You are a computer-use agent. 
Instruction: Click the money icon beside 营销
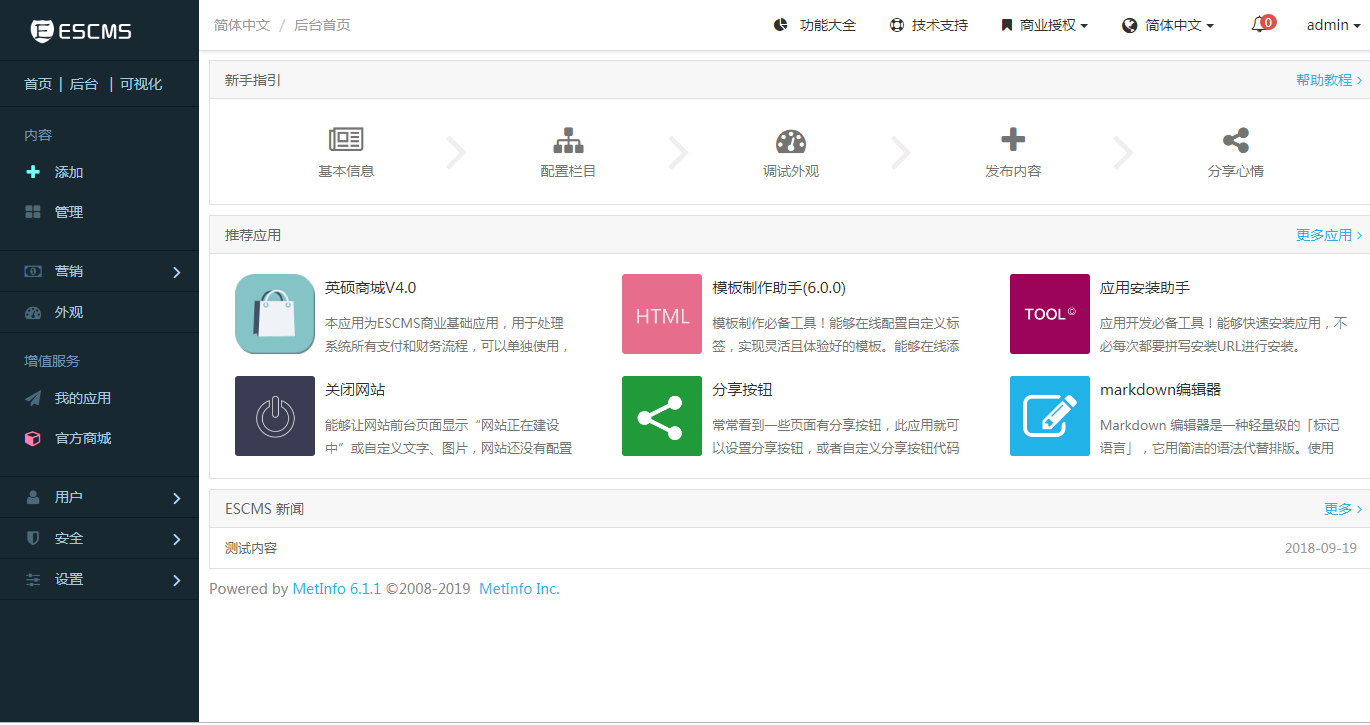click(33, 271)
